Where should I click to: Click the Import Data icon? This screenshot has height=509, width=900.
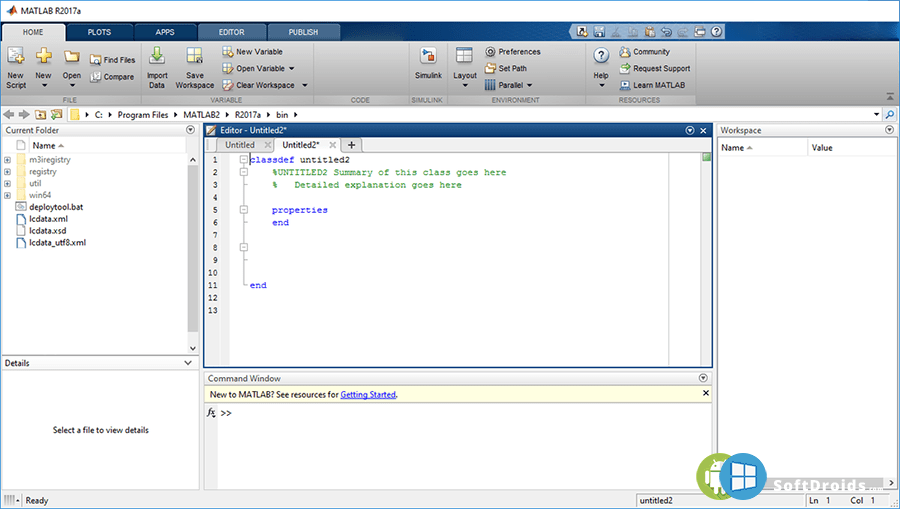(x=157, y=56)
